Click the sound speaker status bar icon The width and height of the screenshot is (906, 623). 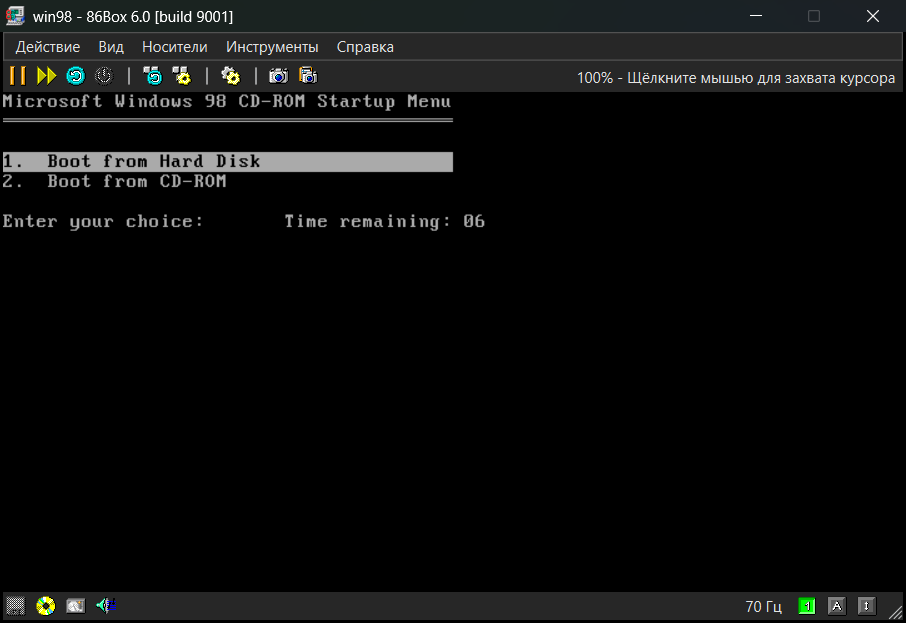coord(106,606)
